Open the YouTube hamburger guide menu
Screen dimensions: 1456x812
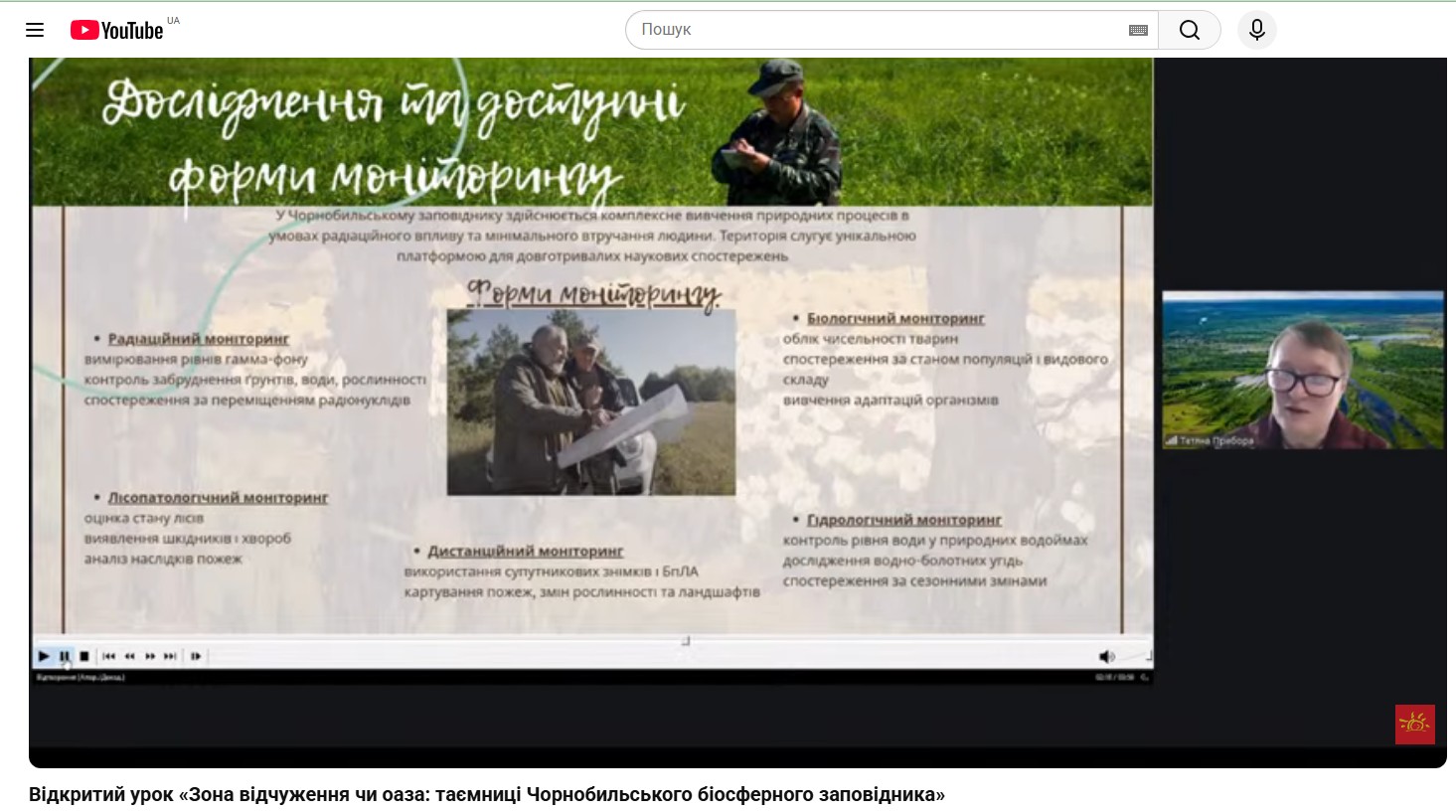pyautogui.click(x=35, y=30)
